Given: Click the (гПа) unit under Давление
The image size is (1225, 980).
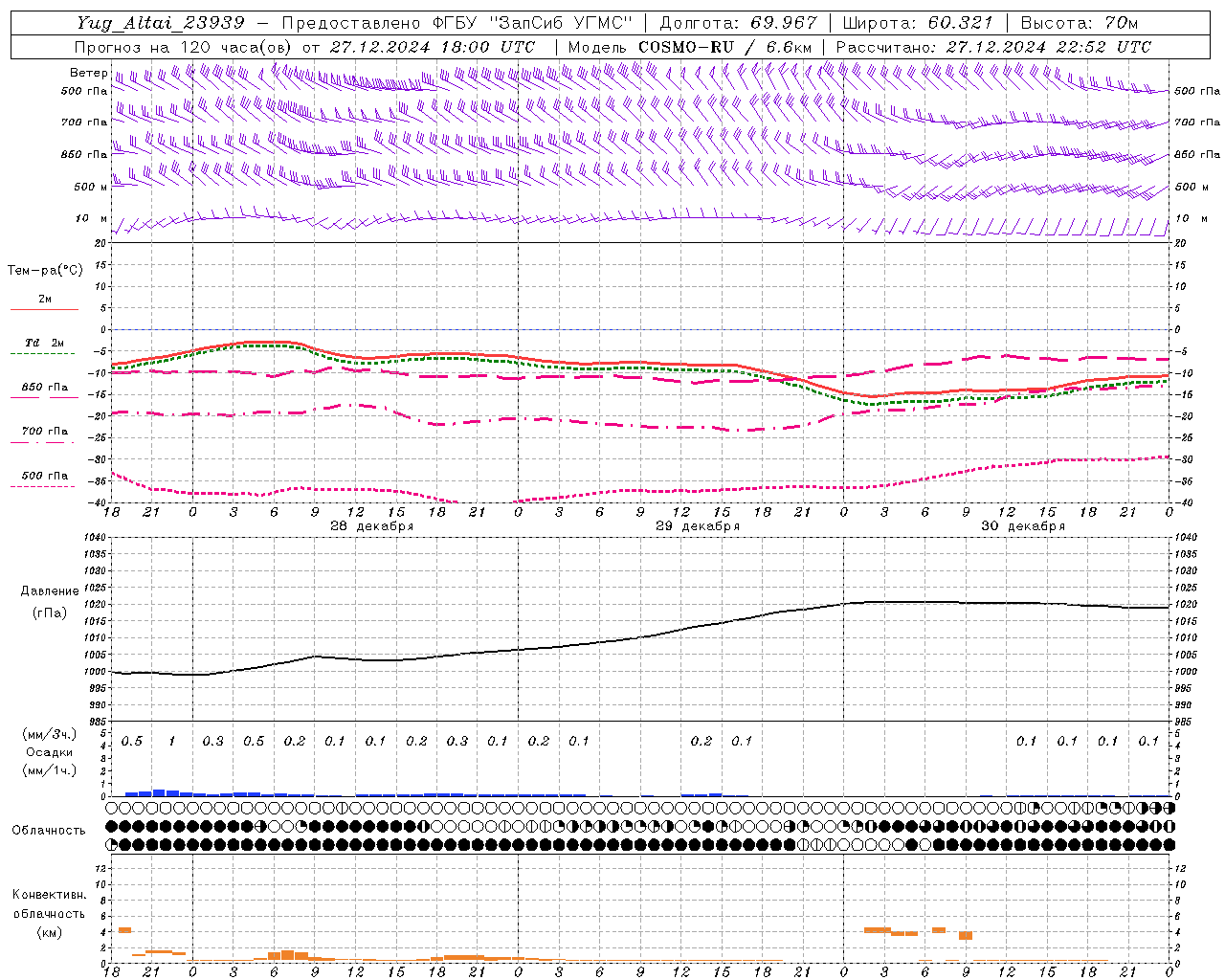Looking at the screenshot, I should pyautogui.click(x=50, y=613).
